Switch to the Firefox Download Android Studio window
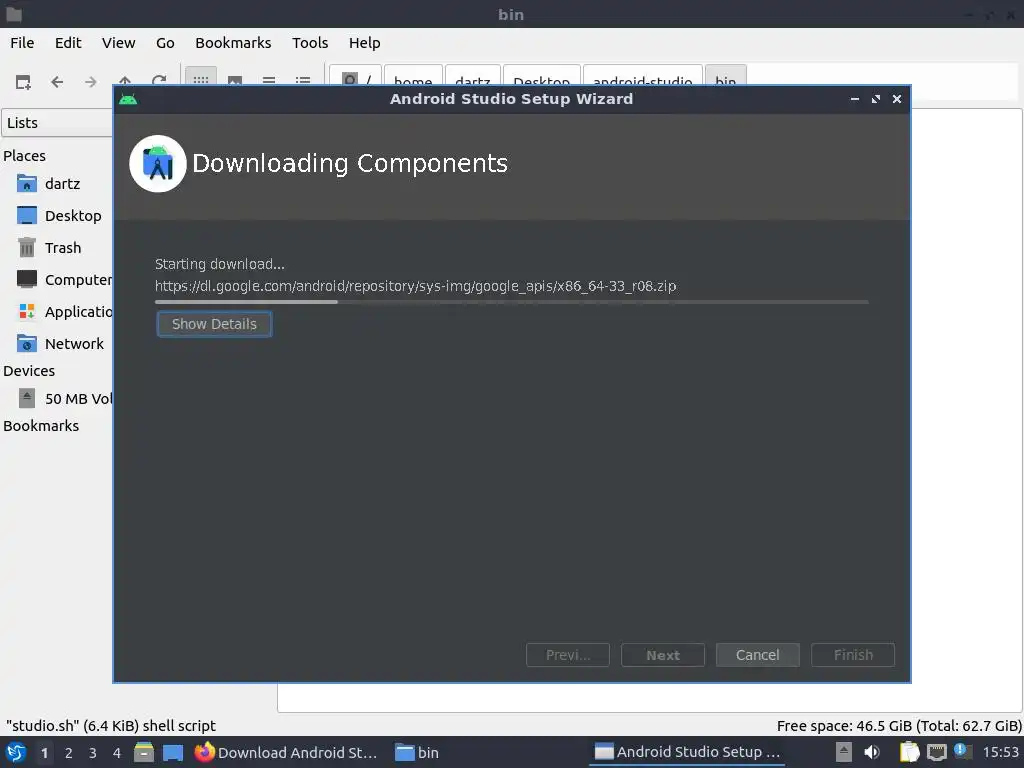This screenshot has height=768, width=1024. tap(286, 752)
